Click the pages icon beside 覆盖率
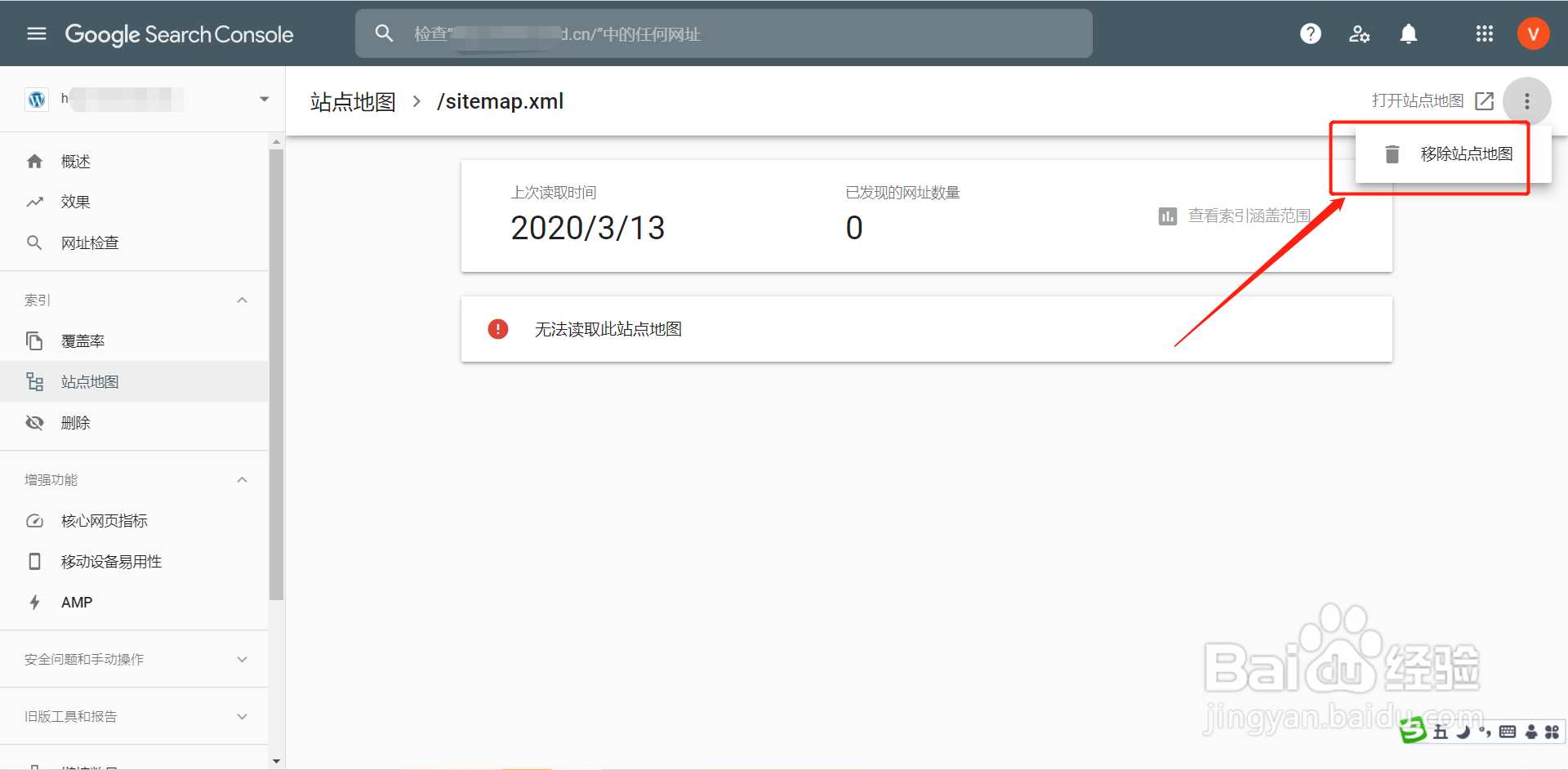Image resolution: width=1568 pixels, height=770 pixels. point(34,340)
